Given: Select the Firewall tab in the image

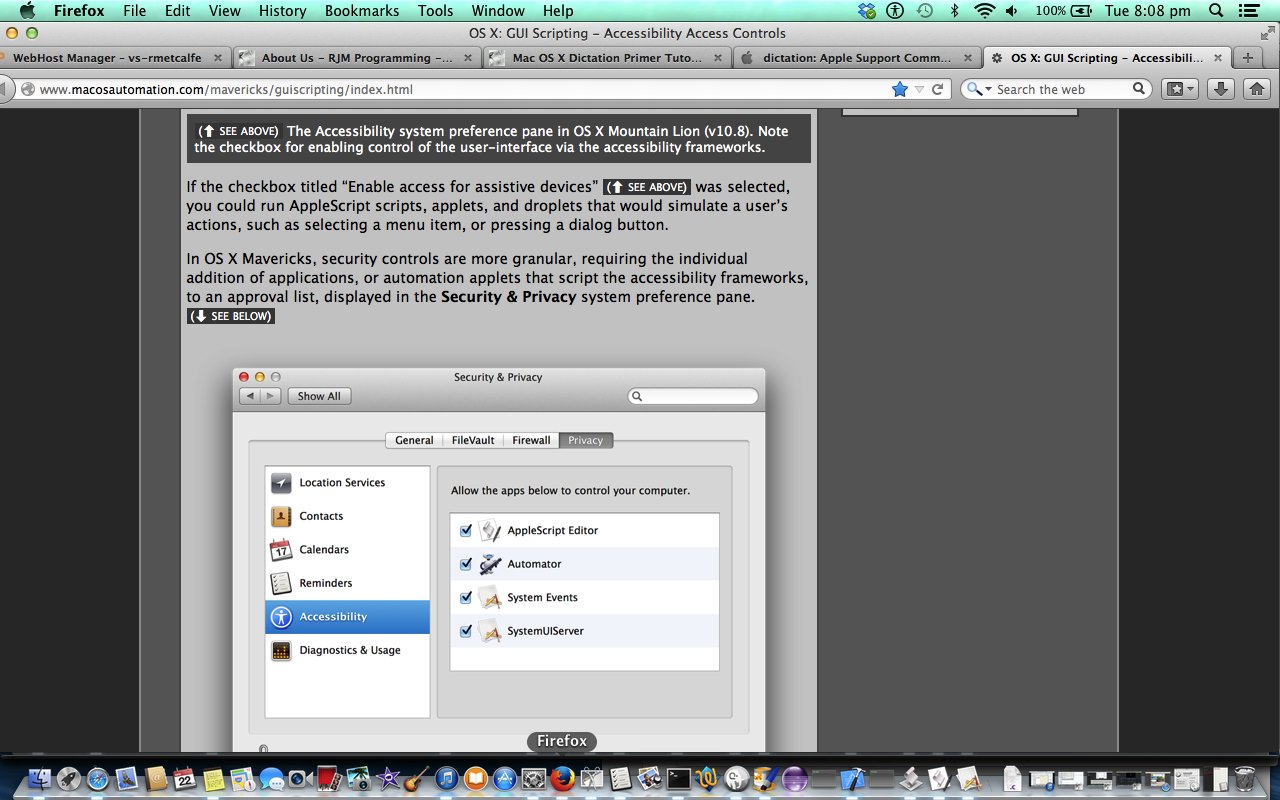Looking at the screenshot, I should point(531,440).
